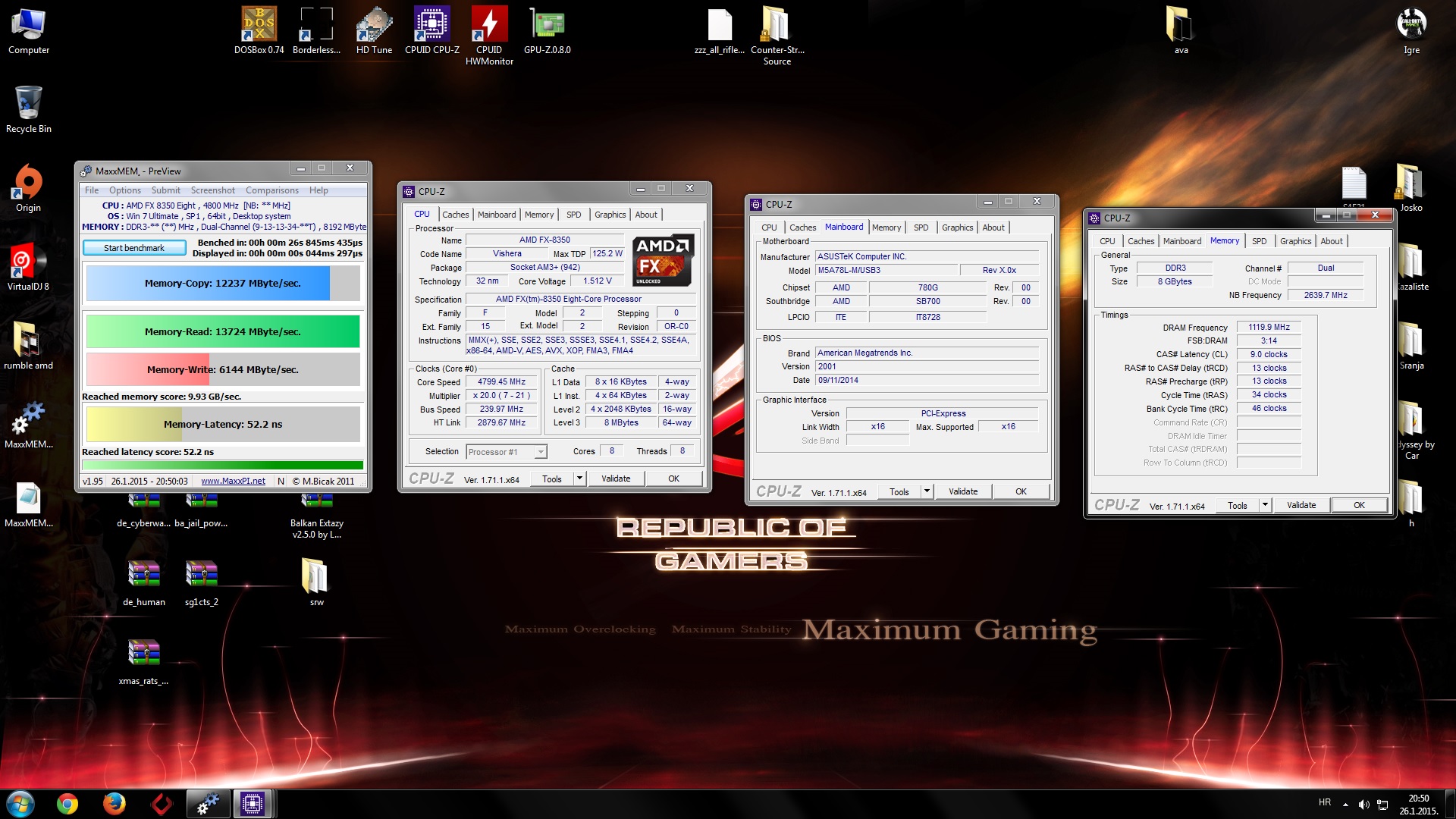This screenshot has width=1456, height=819.
Task: Open the Comparisons menu in MaxxMEM
Action: 272,190
